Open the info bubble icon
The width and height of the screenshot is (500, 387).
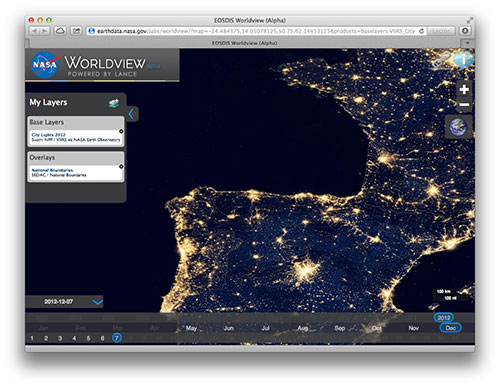pyautogui.click(x=464, y=59)
